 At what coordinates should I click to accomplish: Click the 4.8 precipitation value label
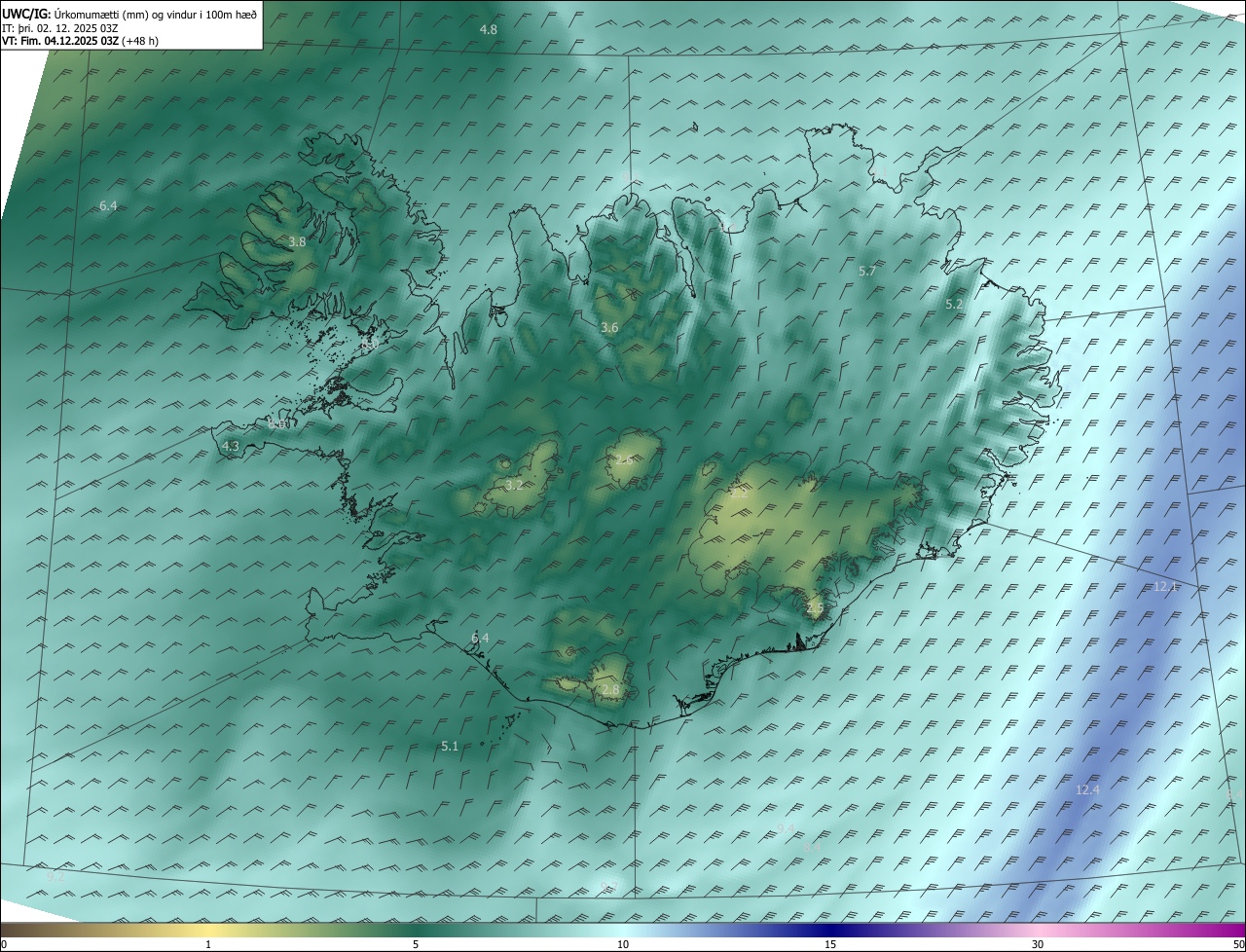489,30
